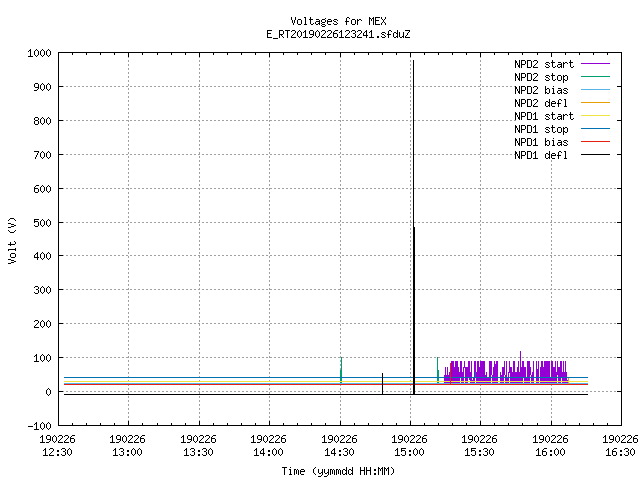This screenshot has height=480, width=640.
Task: Click the 400 y-axis tick value
Action: (x=42, y=256)
